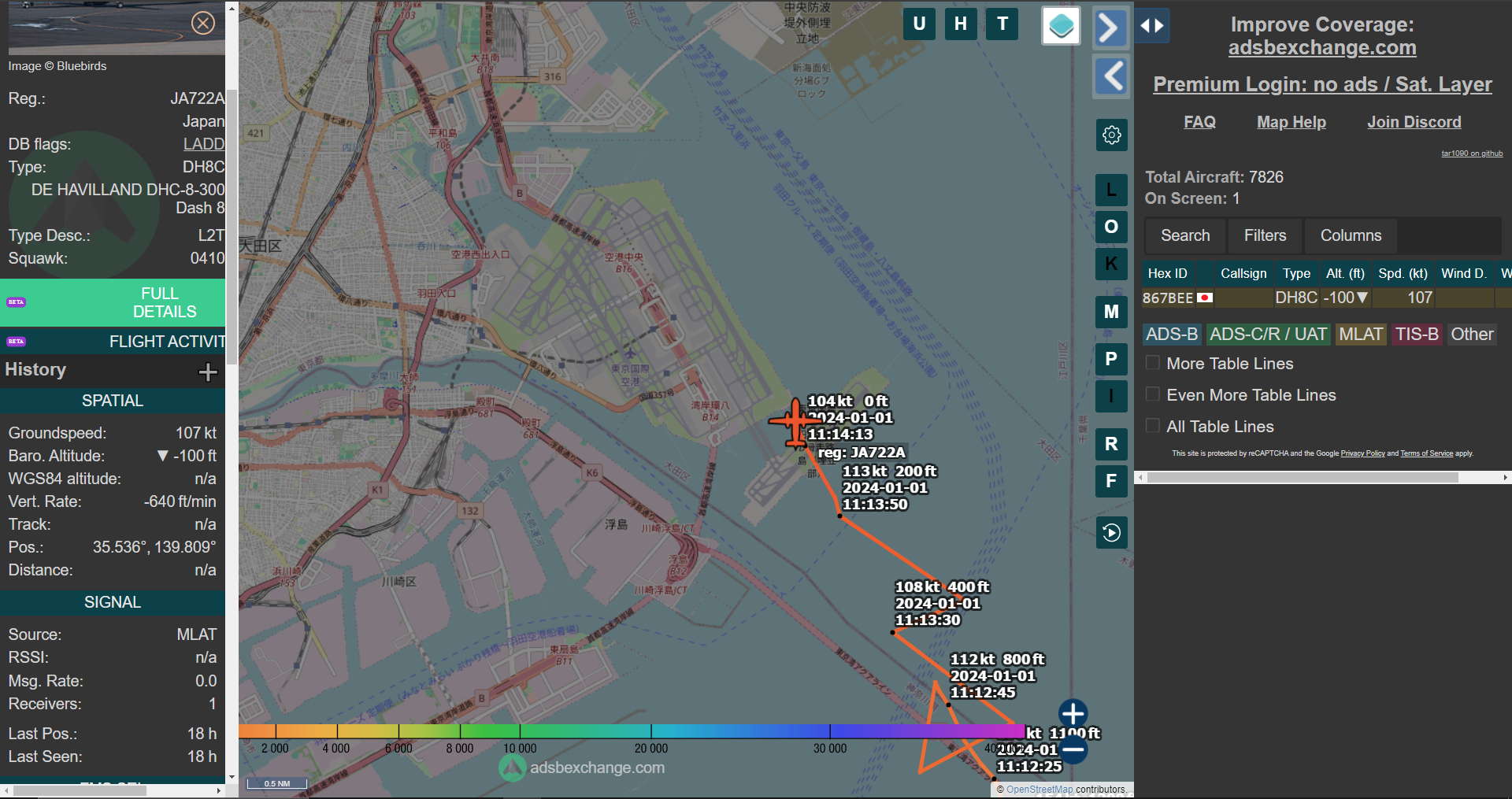Toggle the T map button
This screenshot has width=1512, height=799.
[x=1002, y=24]
